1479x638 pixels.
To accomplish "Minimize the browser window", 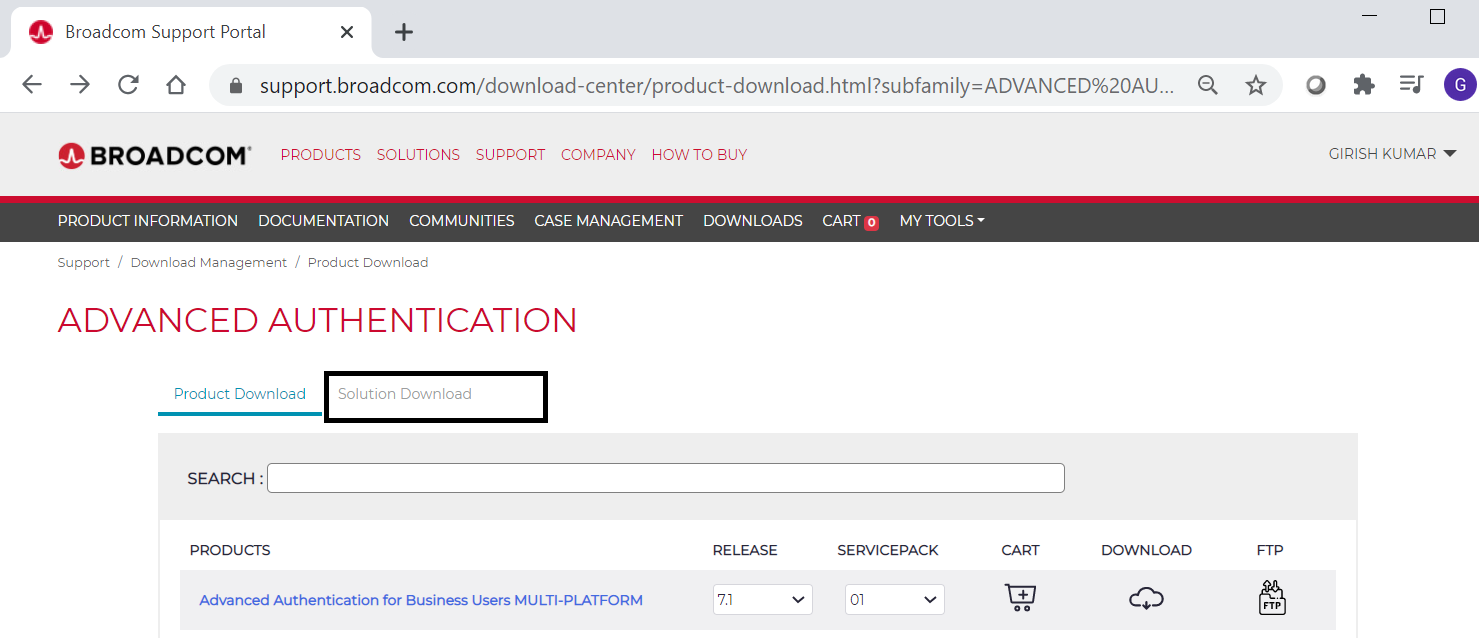I will click(x=1369, y=17).
